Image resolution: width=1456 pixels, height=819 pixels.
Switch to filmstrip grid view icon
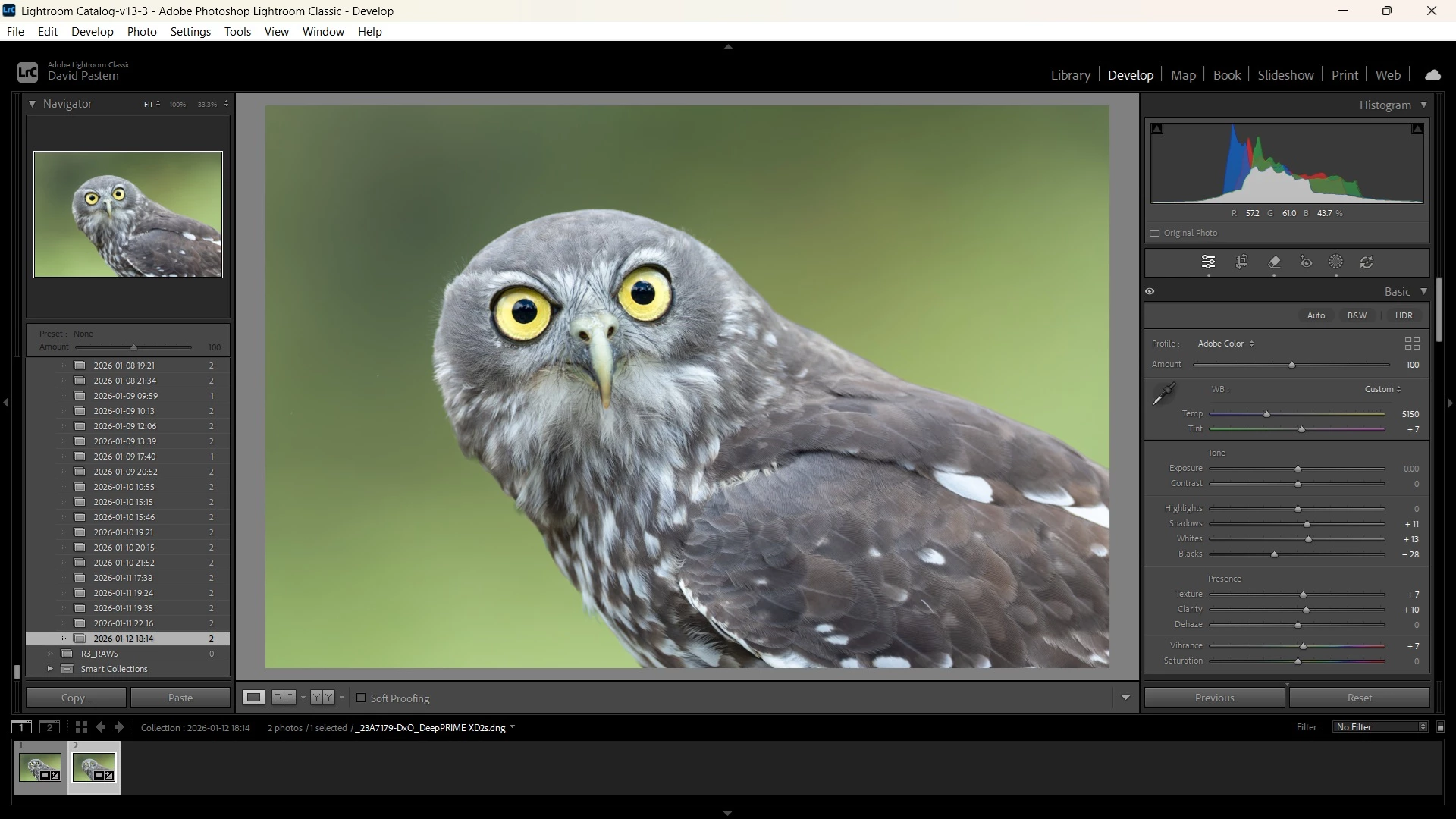pyautogui.click(x=81, y=727)
